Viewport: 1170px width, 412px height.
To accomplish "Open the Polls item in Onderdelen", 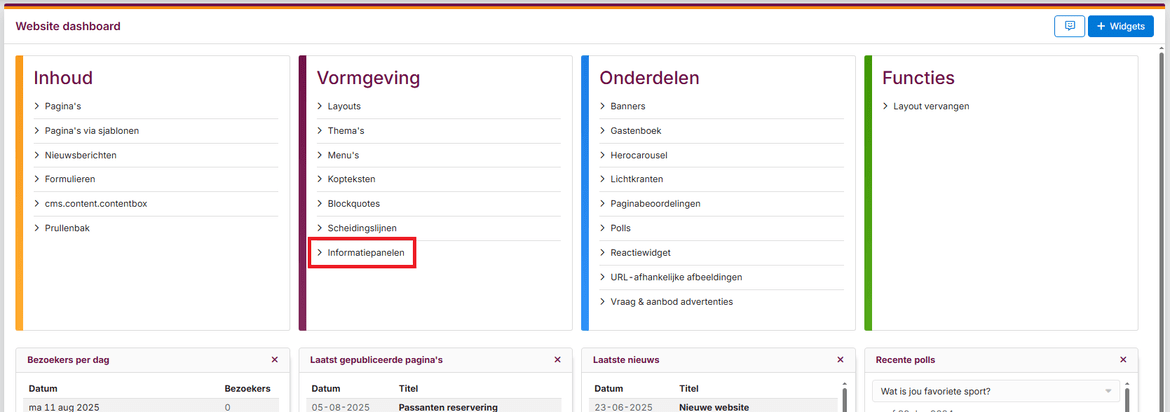I will point(621,228).
